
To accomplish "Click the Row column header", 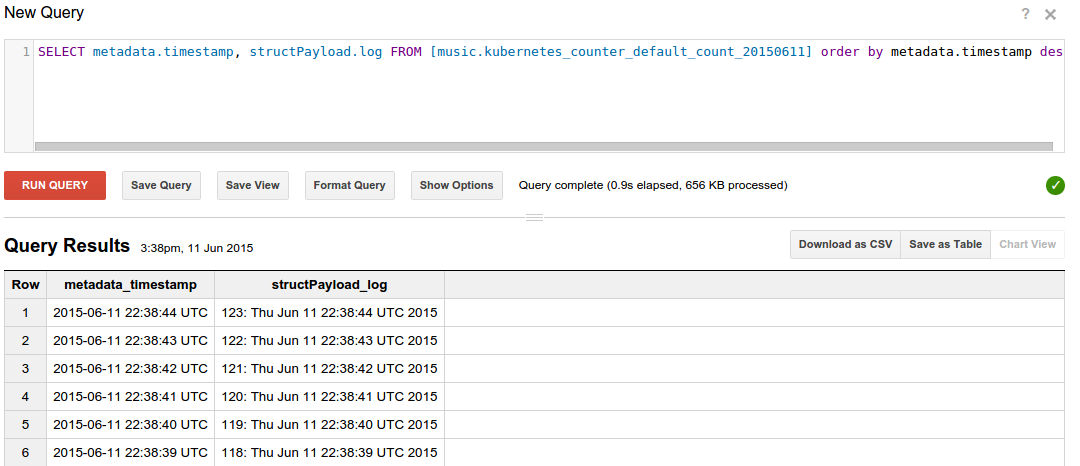I will [x=26, y=285].
